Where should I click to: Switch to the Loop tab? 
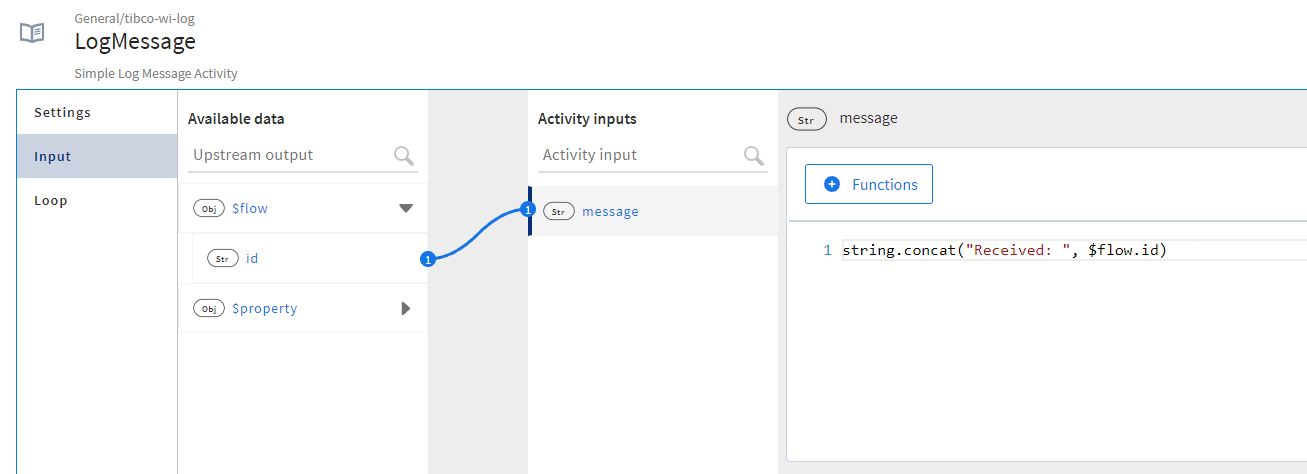point(51,200)
